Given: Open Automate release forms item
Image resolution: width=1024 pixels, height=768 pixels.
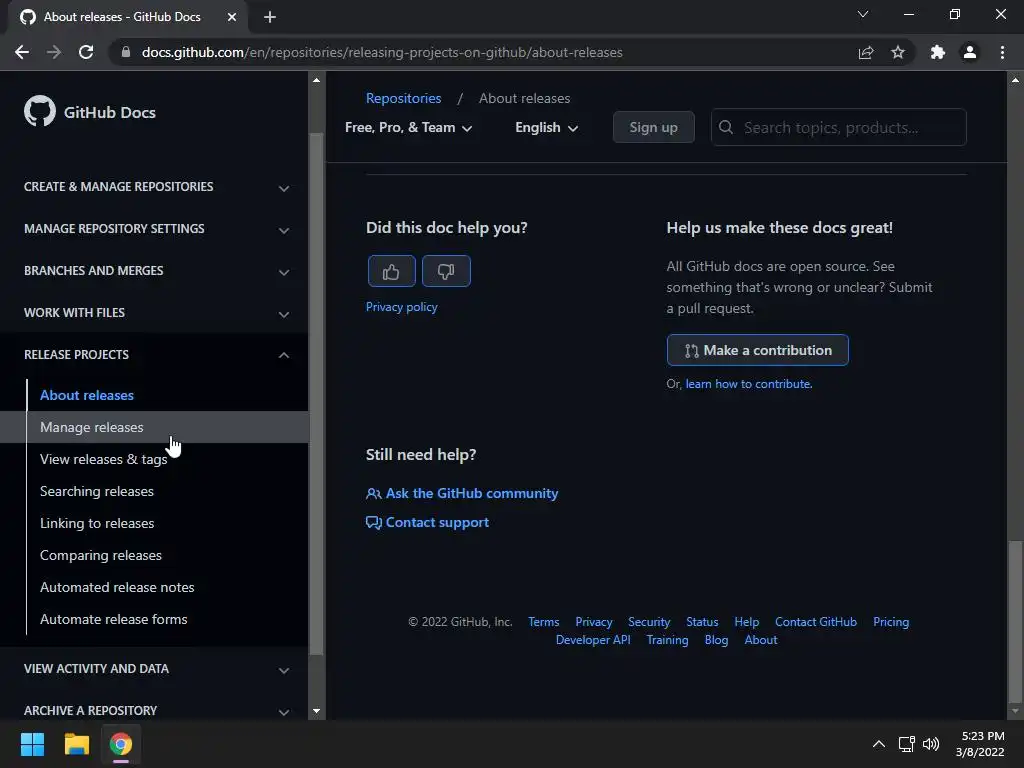Looking at the screenshot, I should click(114, 619).
